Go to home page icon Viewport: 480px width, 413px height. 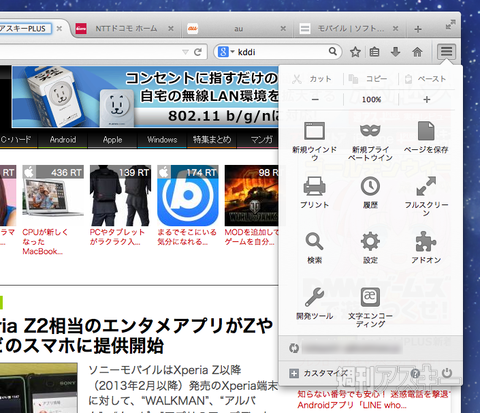(417, 52)
